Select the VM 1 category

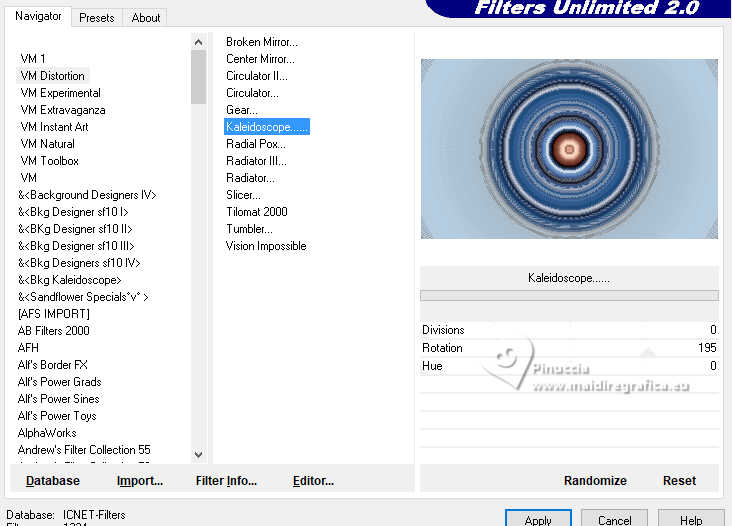(x=33, y=59)
